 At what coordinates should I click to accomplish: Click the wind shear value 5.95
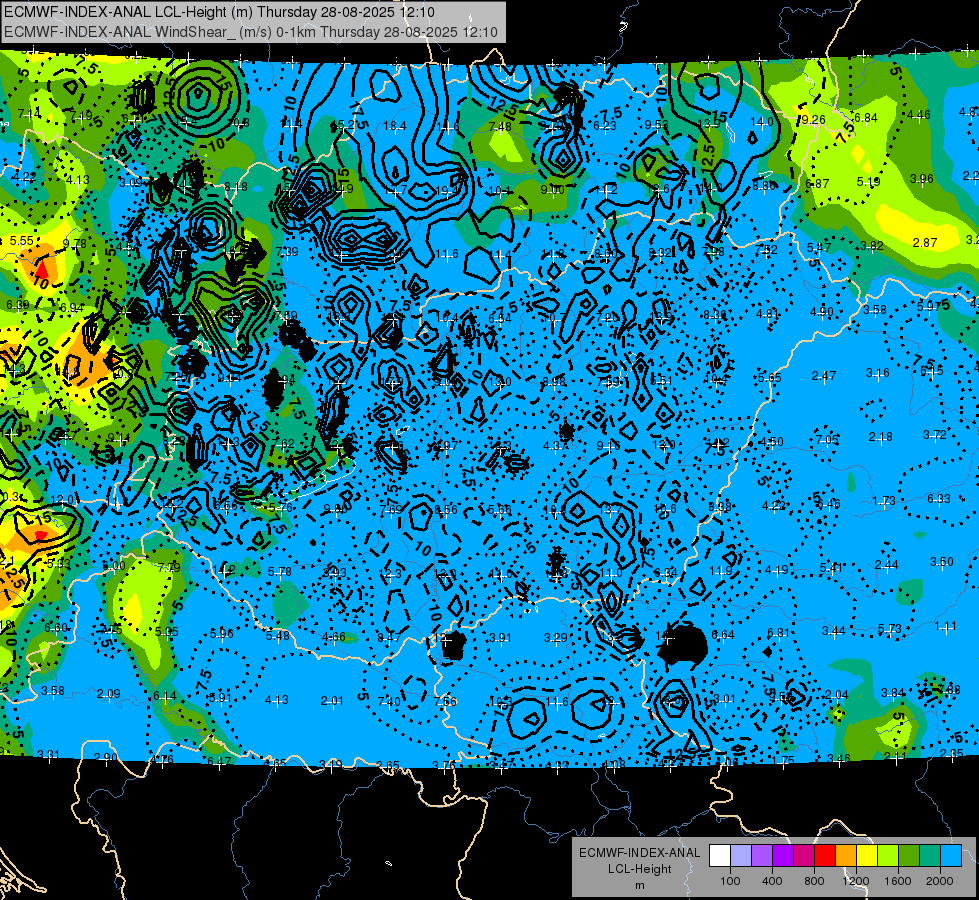point(222,633)
